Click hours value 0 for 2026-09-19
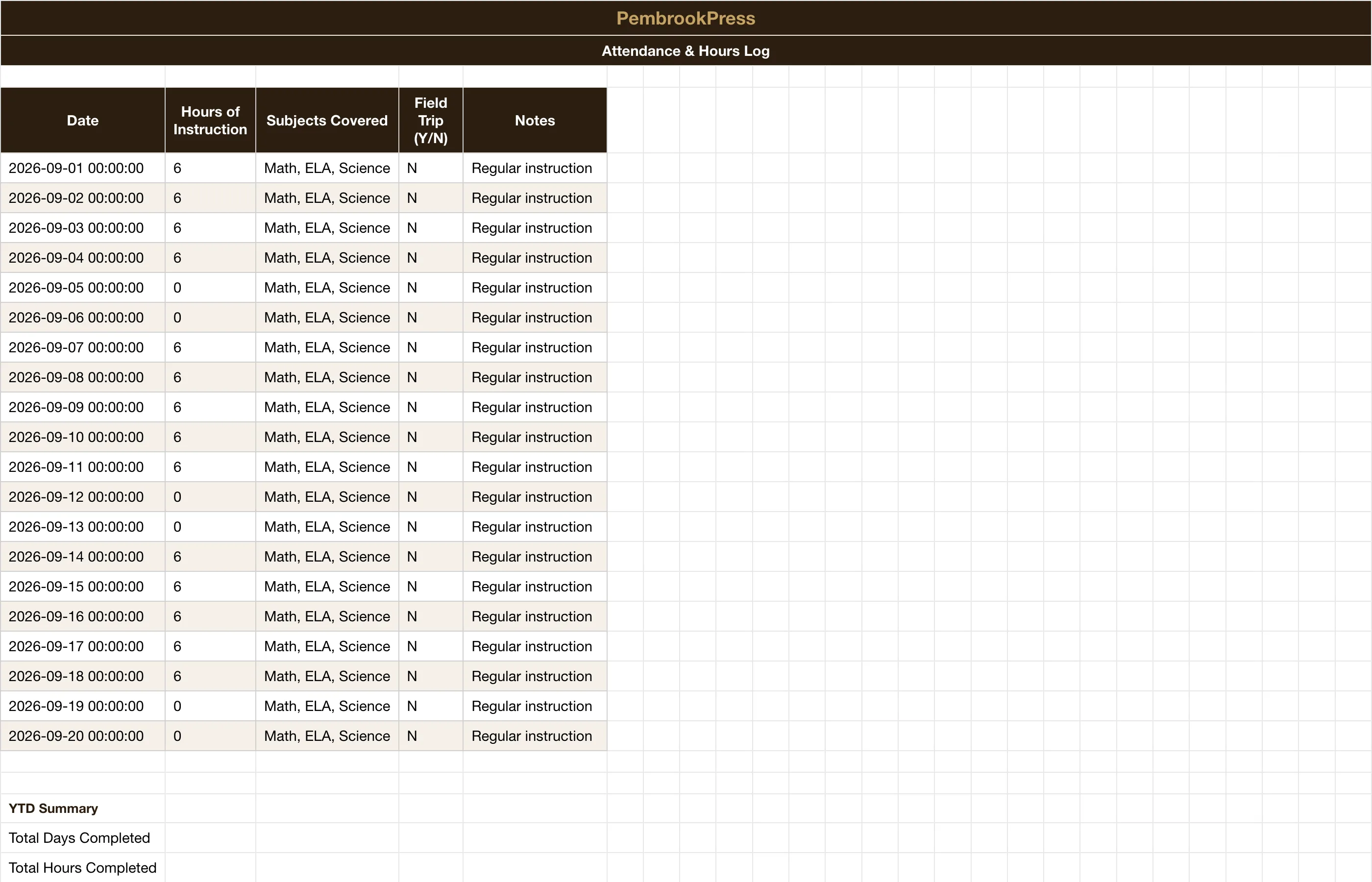 click(210, 706)
